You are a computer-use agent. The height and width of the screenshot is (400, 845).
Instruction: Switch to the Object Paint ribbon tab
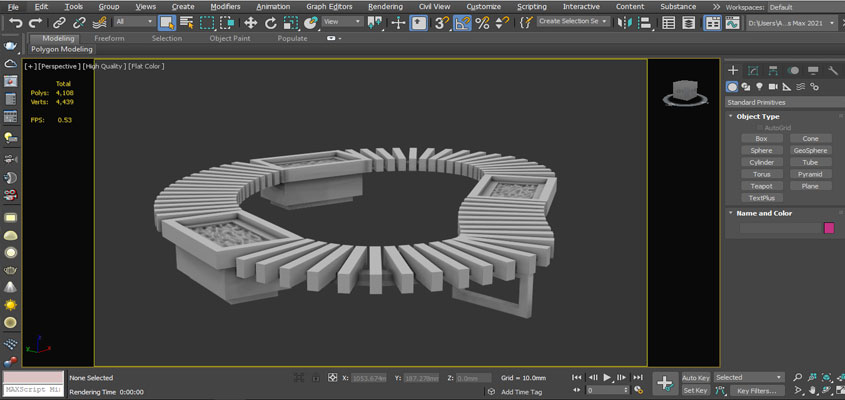click(232, 39)
